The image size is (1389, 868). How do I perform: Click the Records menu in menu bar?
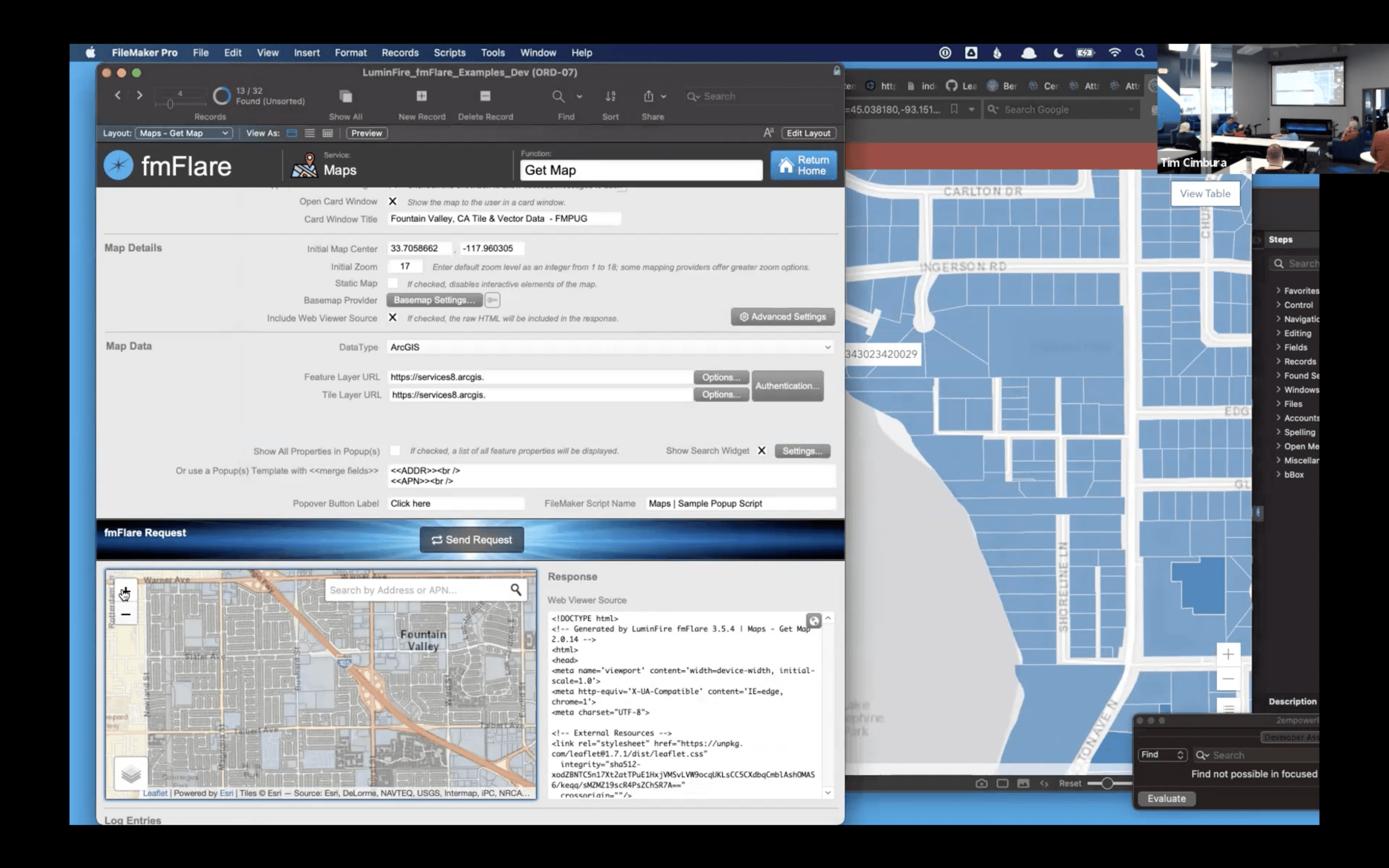pyautogui.click(x=400, y=52)
